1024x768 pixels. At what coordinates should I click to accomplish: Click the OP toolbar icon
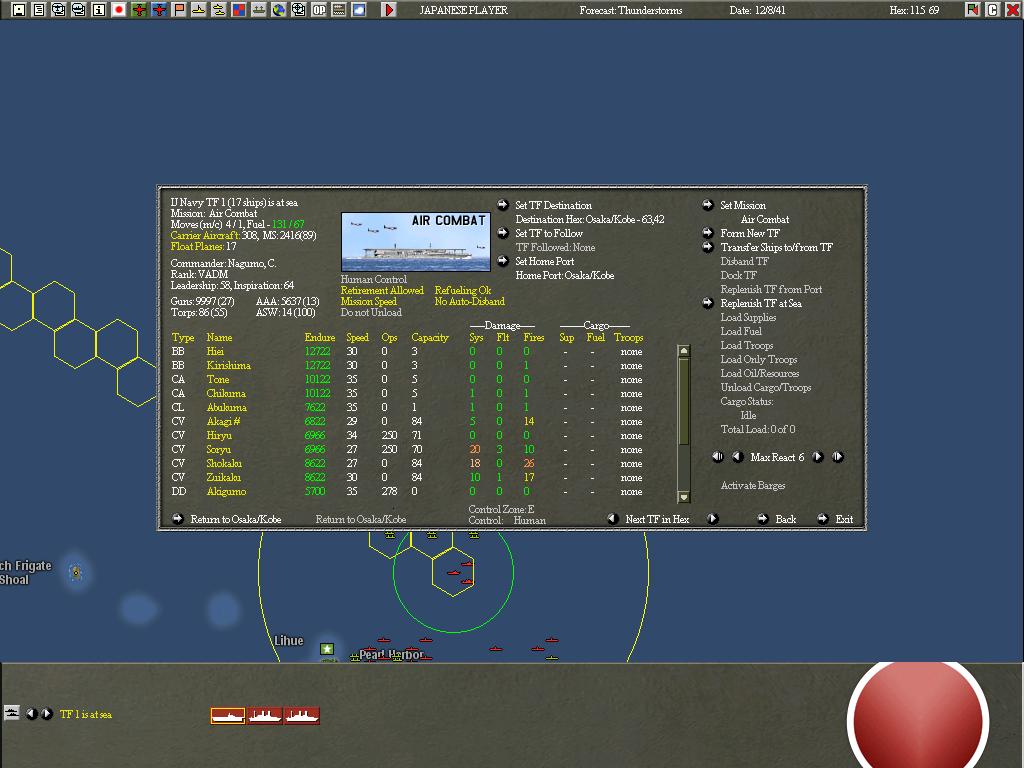[x=319, y=10]
